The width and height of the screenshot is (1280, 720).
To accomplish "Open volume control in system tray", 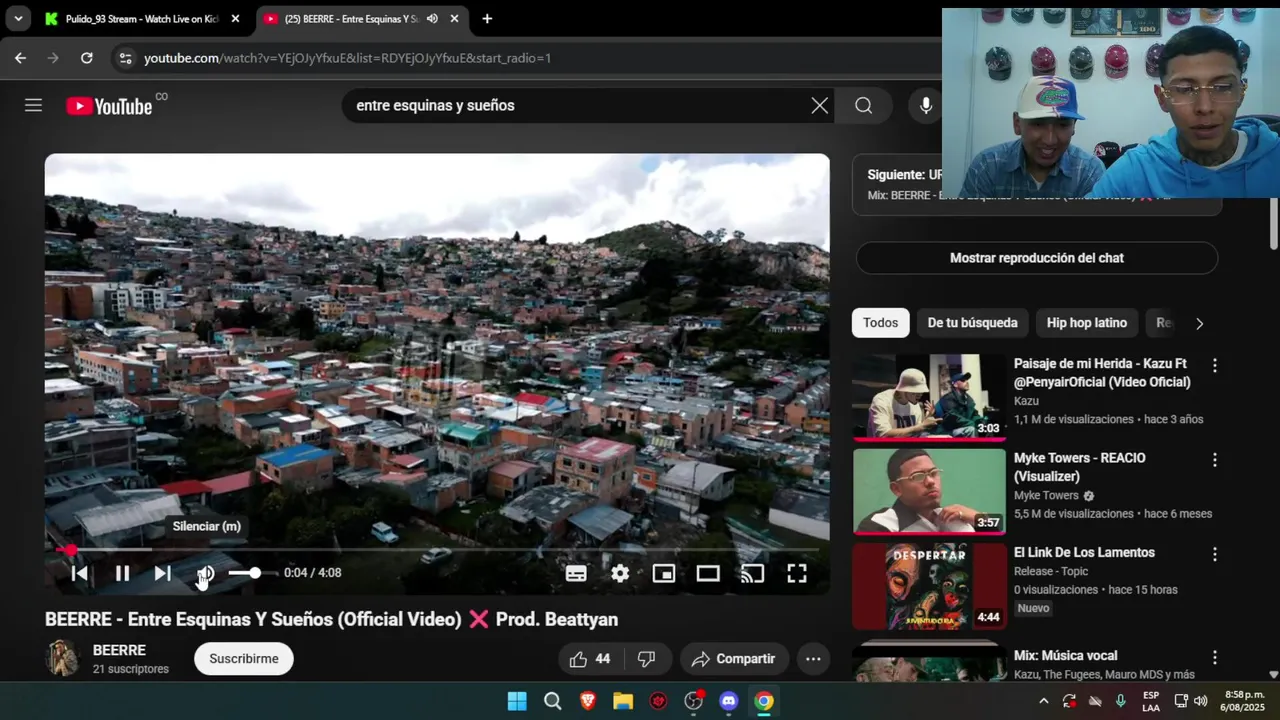I will (1200, 701).
